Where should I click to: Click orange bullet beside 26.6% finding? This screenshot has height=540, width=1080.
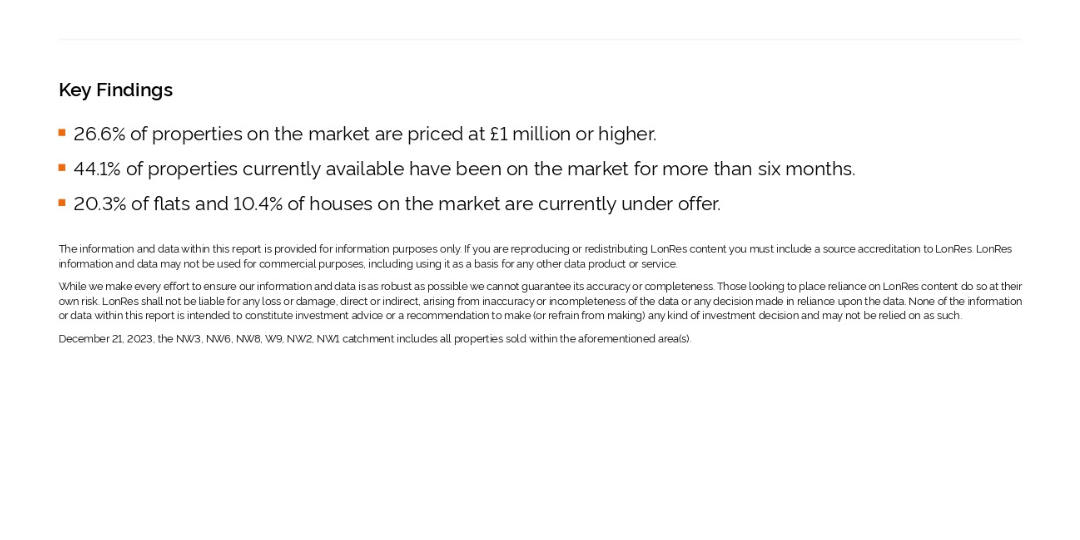(x=62, y=132)
